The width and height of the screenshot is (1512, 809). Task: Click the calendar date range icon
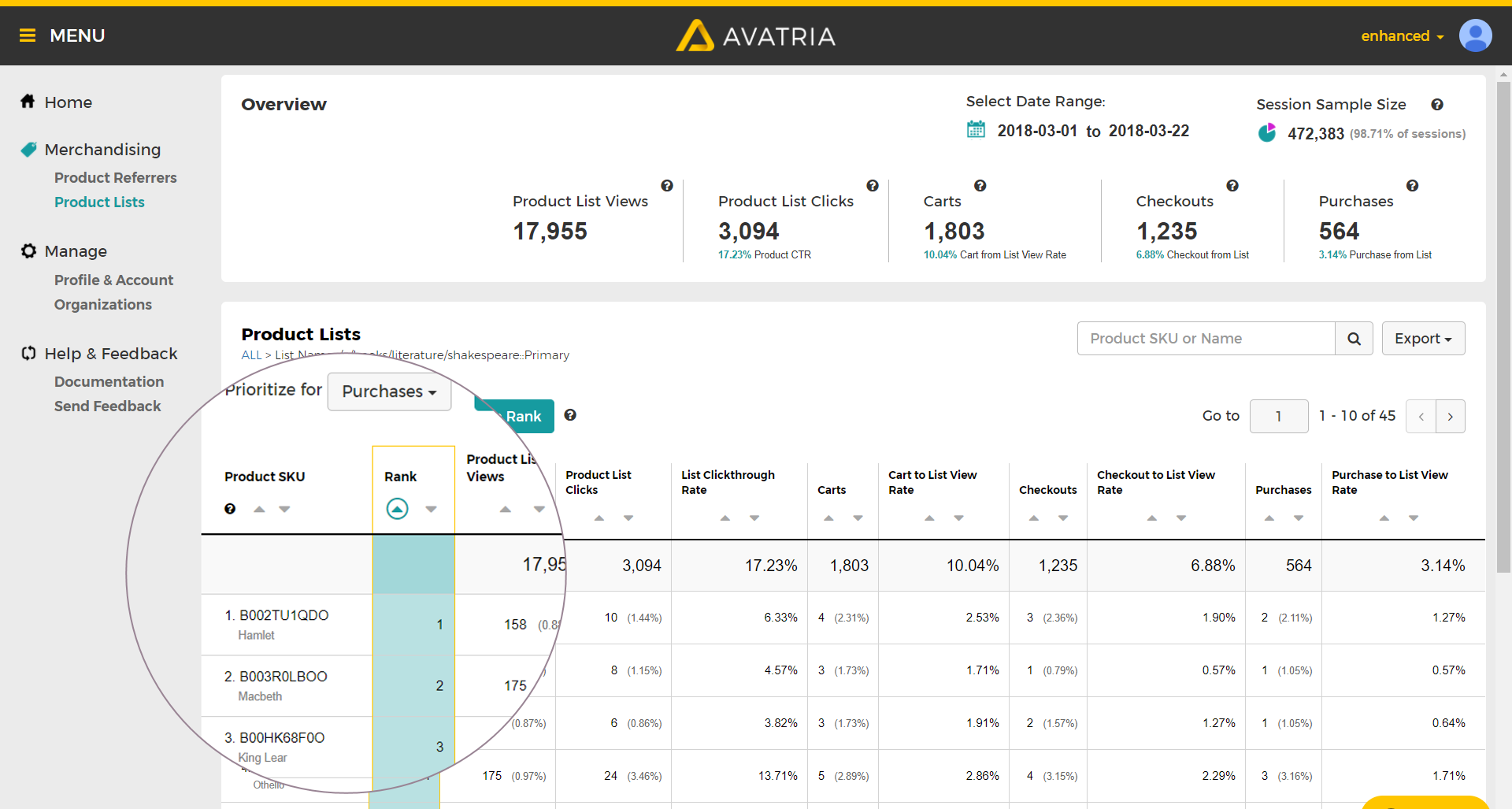(976, 130)
